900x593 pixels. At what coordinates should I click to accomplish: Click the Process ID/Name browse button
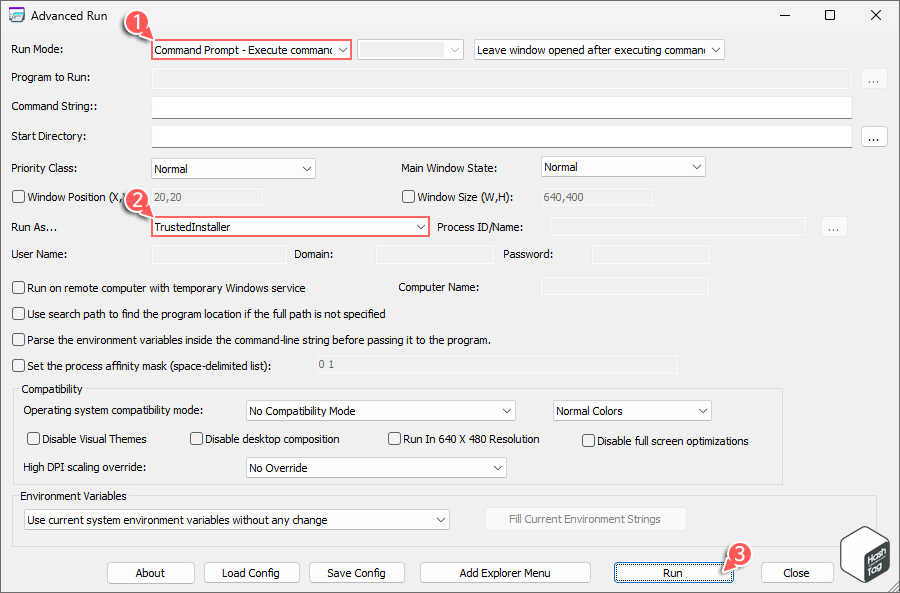tap(834, 227)
